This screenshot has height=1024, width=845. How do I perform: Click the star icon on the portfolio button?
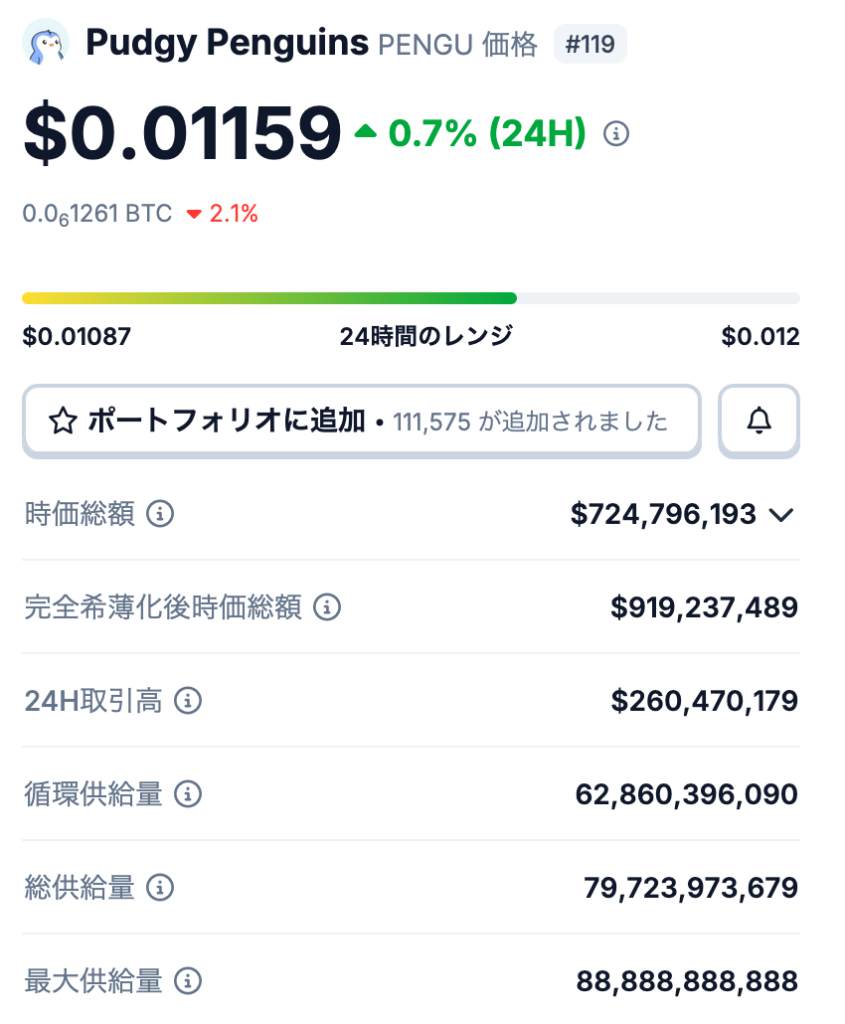point(60,421)
